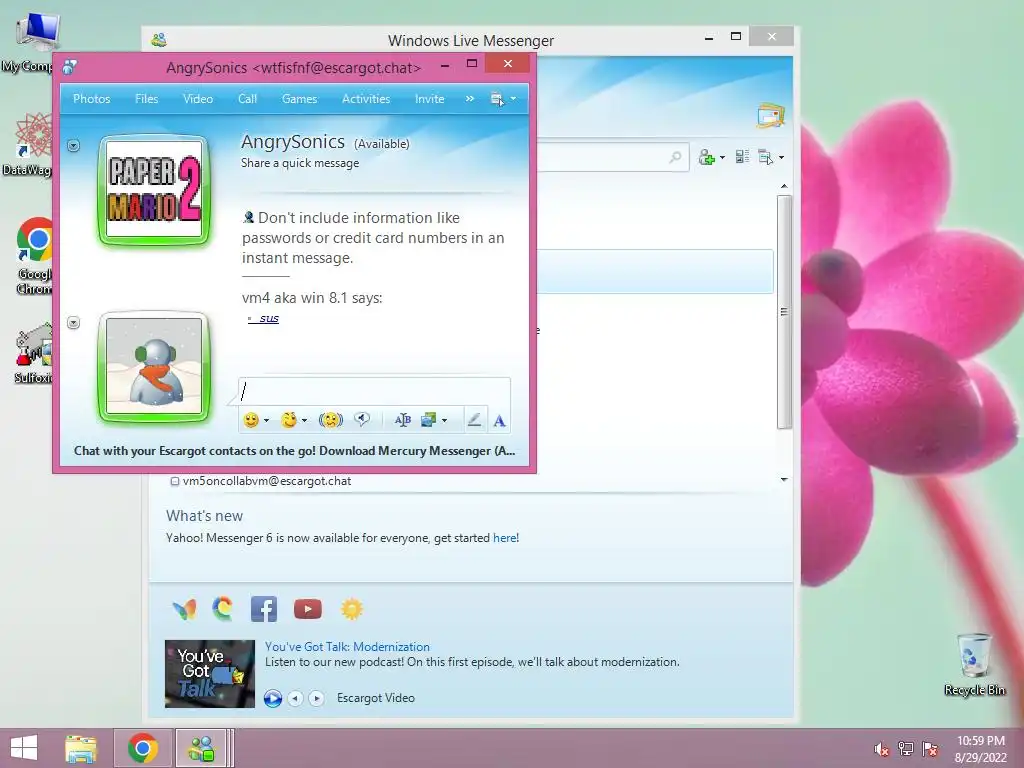Screen dimensions: 1024x768
Task: Click the Video menu item
Action: (x=198, y=99)
